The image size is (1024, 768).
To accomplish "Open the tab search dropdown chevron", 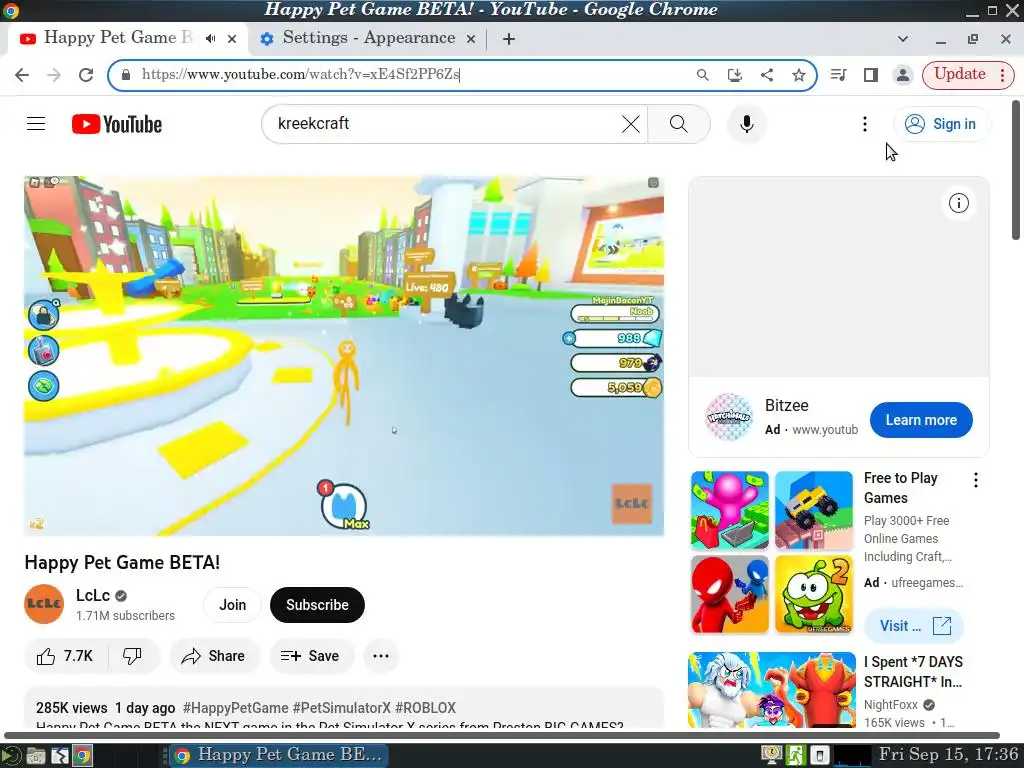I will tap(903, 39).
